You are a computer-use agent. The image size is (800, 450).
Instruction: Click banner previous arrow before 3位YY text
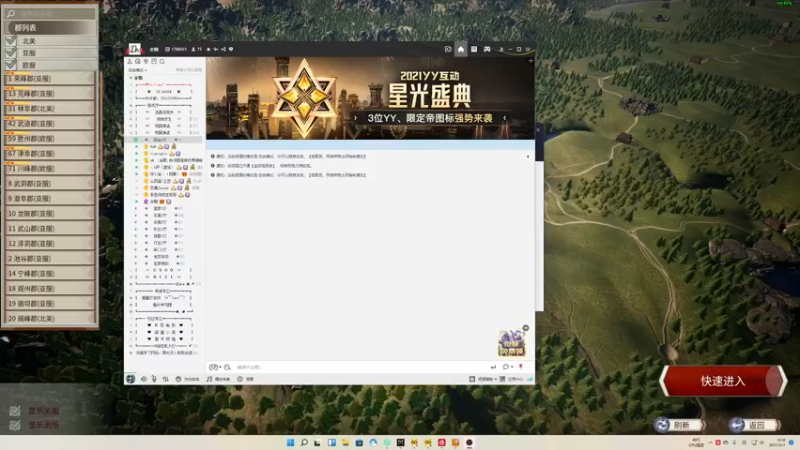click(x=356, y=118)
